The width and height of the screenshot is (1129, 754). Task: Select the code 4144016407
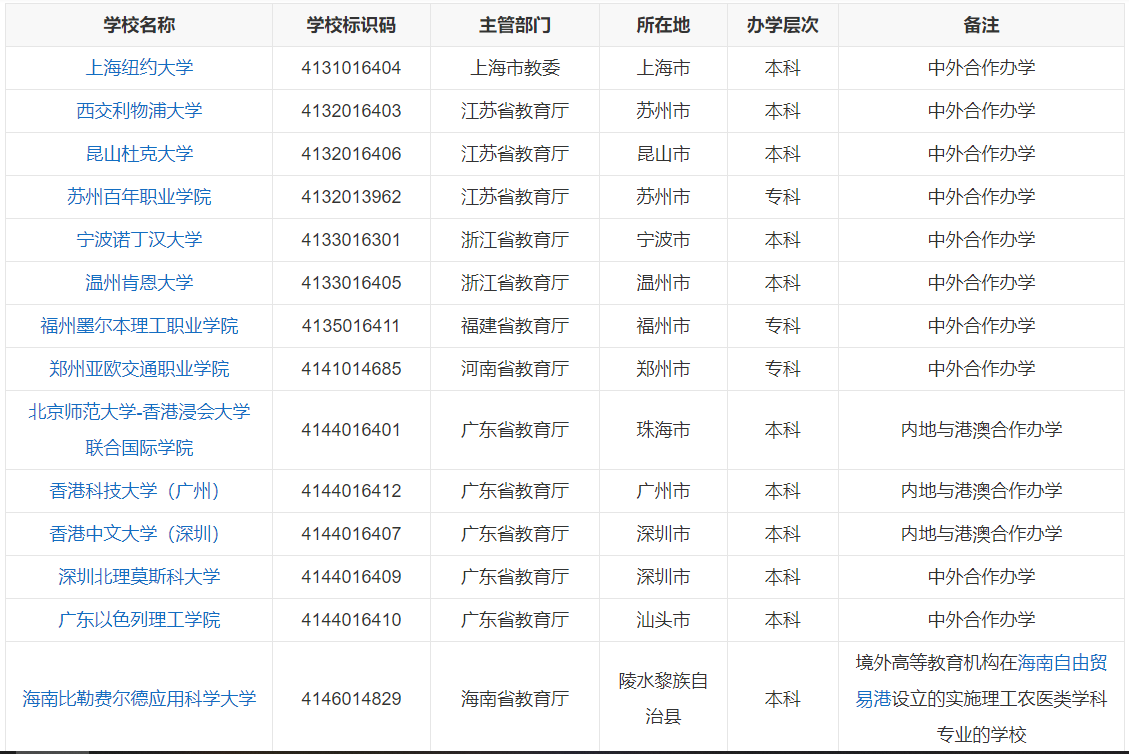point(351,534)
